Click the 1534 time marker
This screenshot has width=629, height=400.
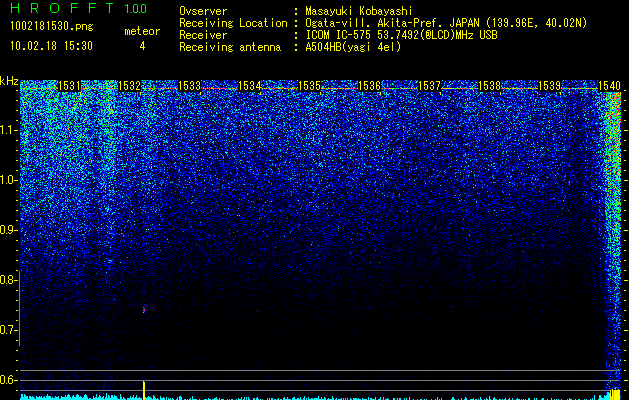pyautogui.click(x=250, y=86)
